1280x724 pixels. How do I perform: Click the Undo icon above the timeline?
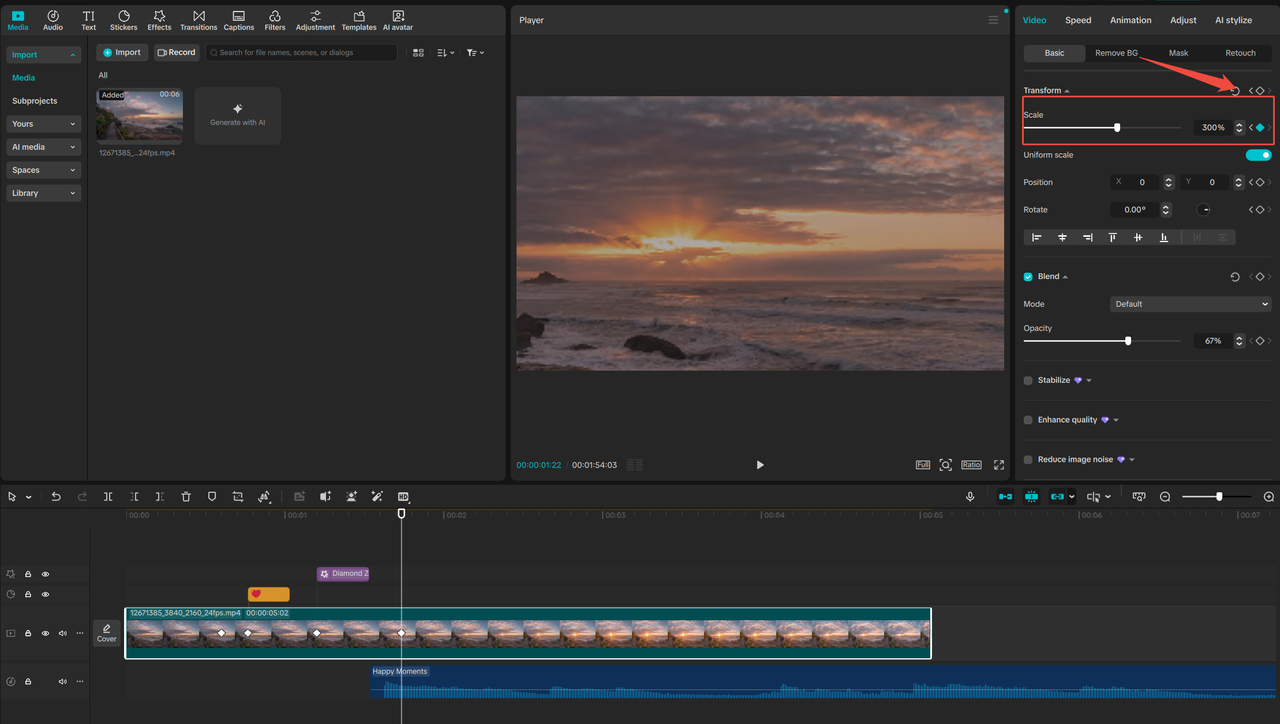tap(56, 496)
